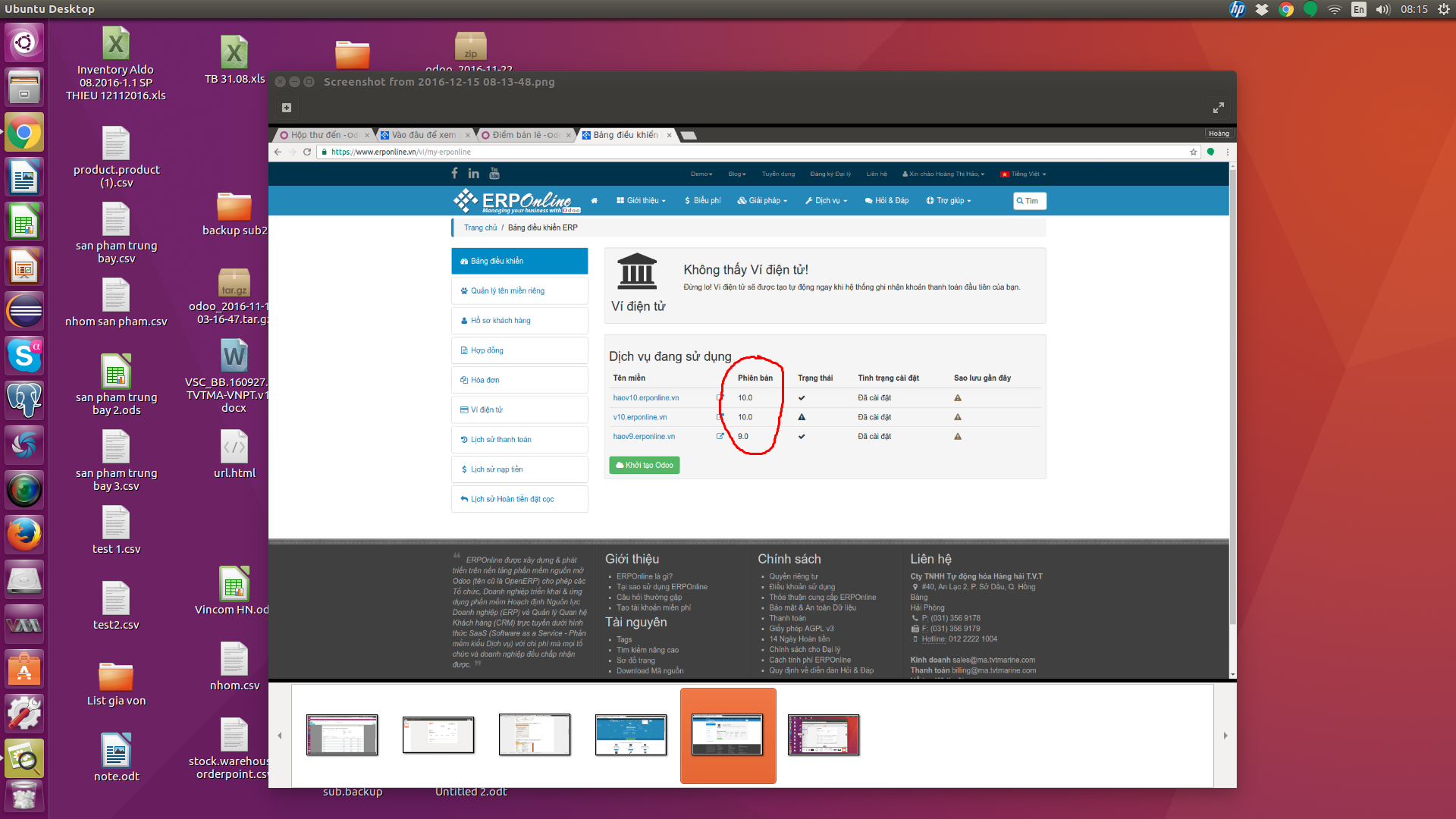Viewport: 1456px width, 819px height.
Task: Click the green Khởi tạo Odoo button
Action: [x=645, y=466]
